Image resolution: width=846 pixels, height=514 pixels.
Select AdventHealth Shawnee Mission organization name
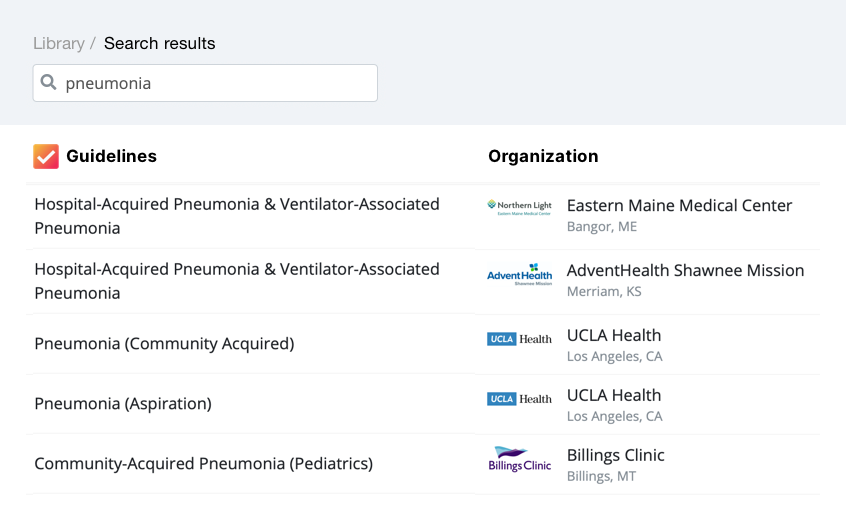[685, 271]
